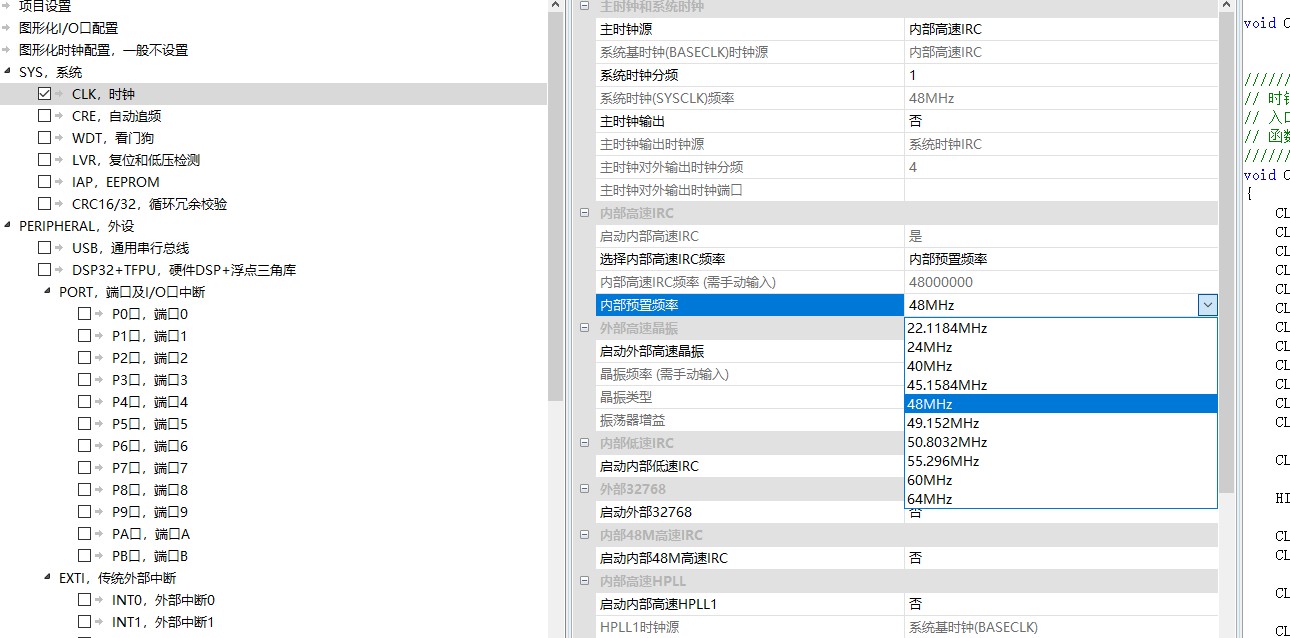Check the P0口 端口0 checkbox
This screenshot has height=638, width=1290.
(84, 314)
